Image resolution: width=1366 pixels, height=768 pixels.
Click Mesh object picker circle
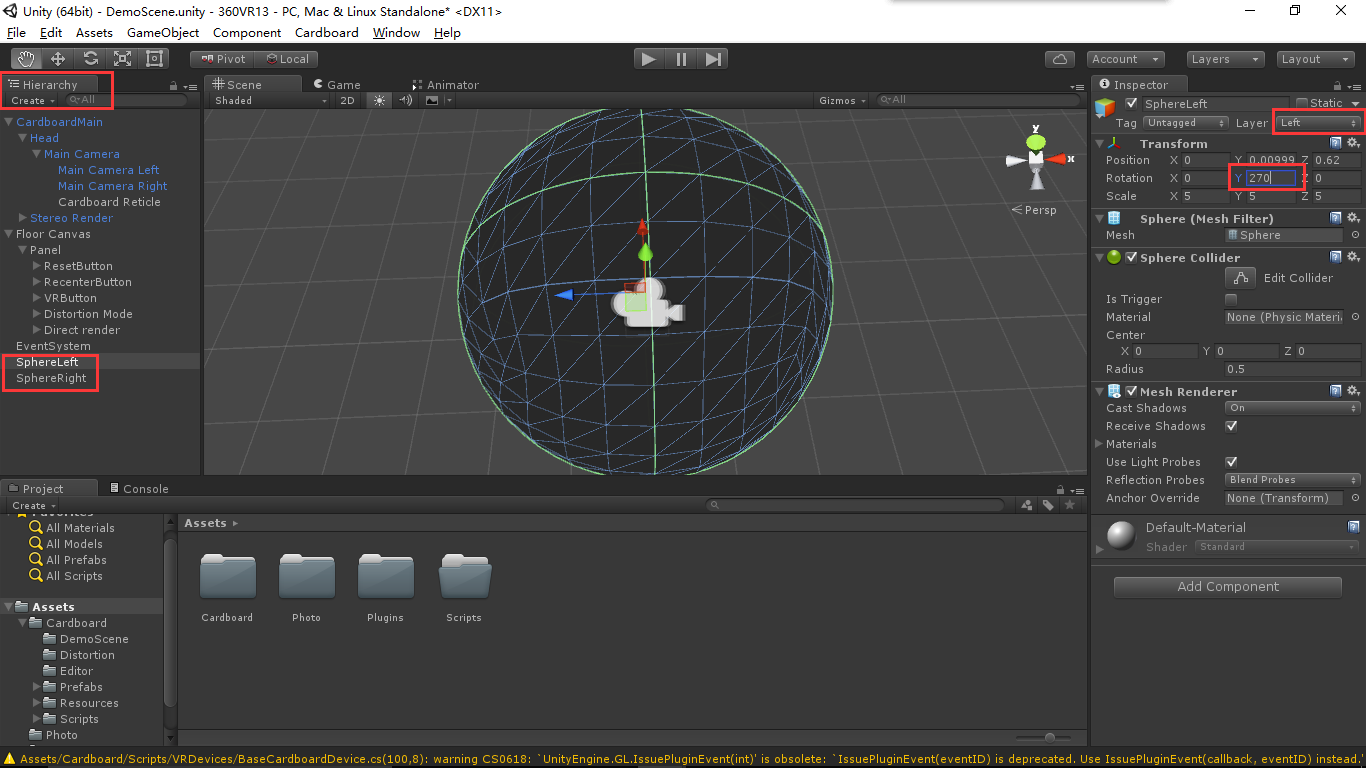pyautogui.click(x=1355, y=235)
